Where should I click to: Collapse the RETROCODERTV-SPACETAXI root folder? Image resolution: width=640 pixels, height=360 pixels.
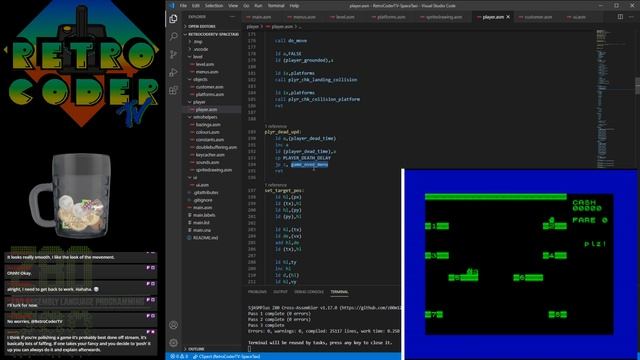[212, 34]
